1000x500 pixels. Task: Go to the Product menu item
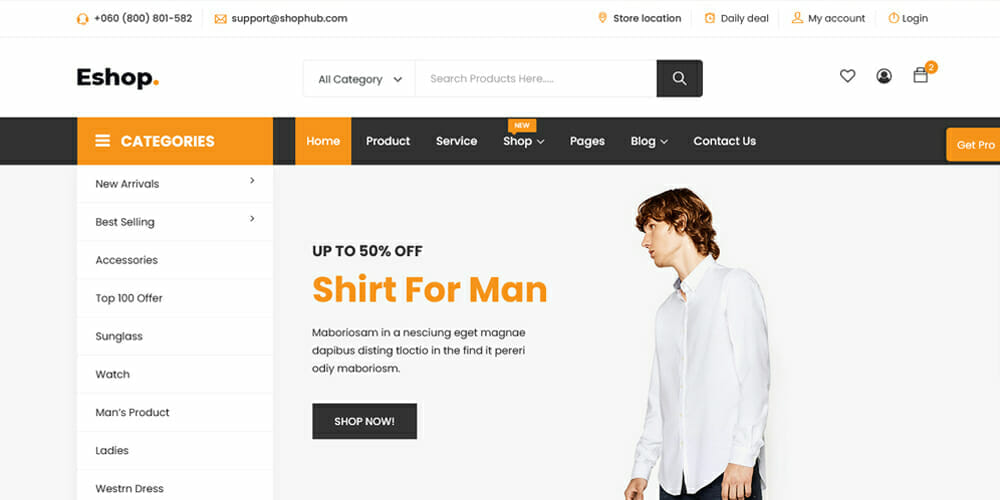[388, 141]
